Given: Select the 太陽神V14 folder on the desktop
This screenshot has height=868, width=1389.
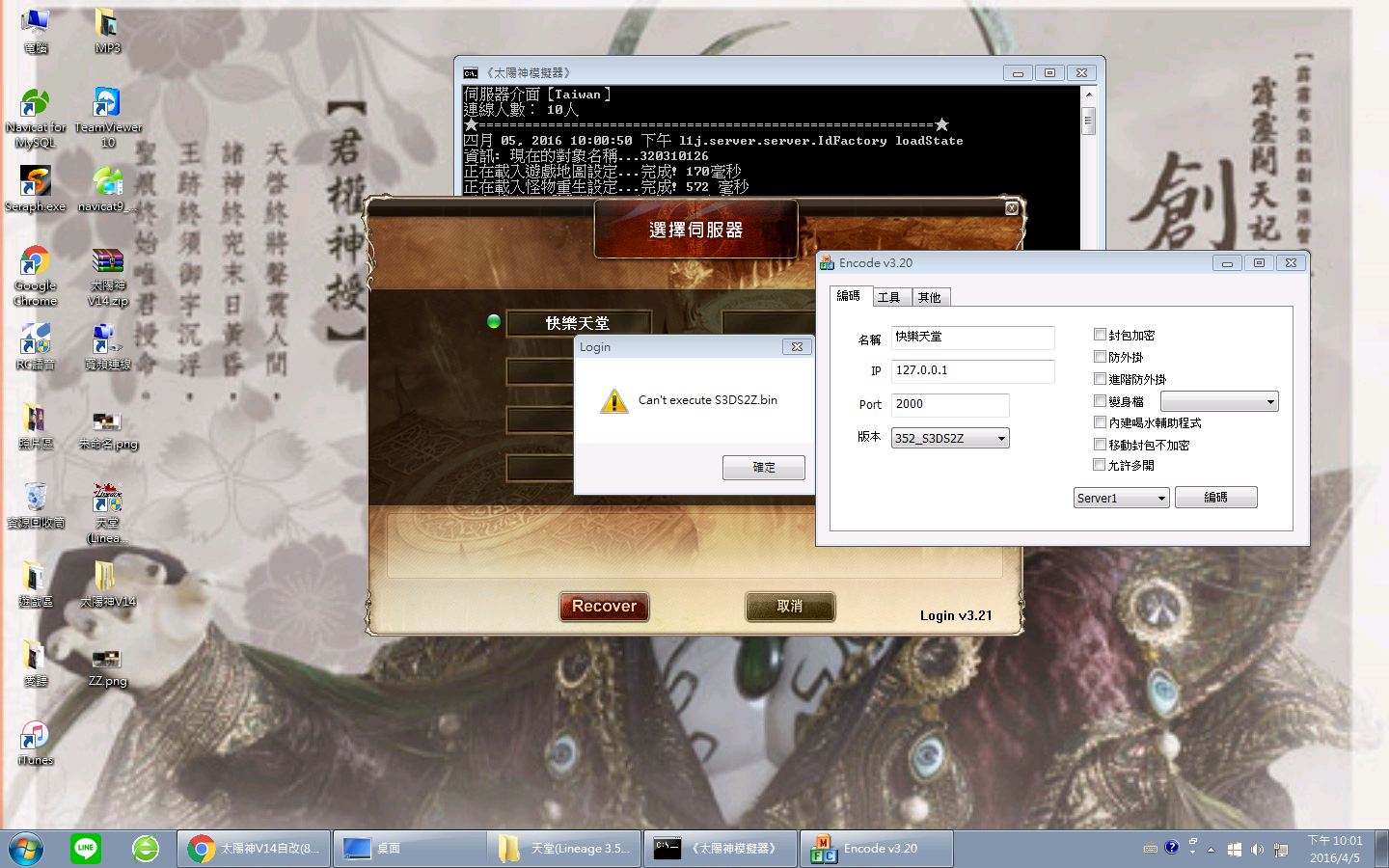Looking at the screenshot, I should [x=107, y=584].
